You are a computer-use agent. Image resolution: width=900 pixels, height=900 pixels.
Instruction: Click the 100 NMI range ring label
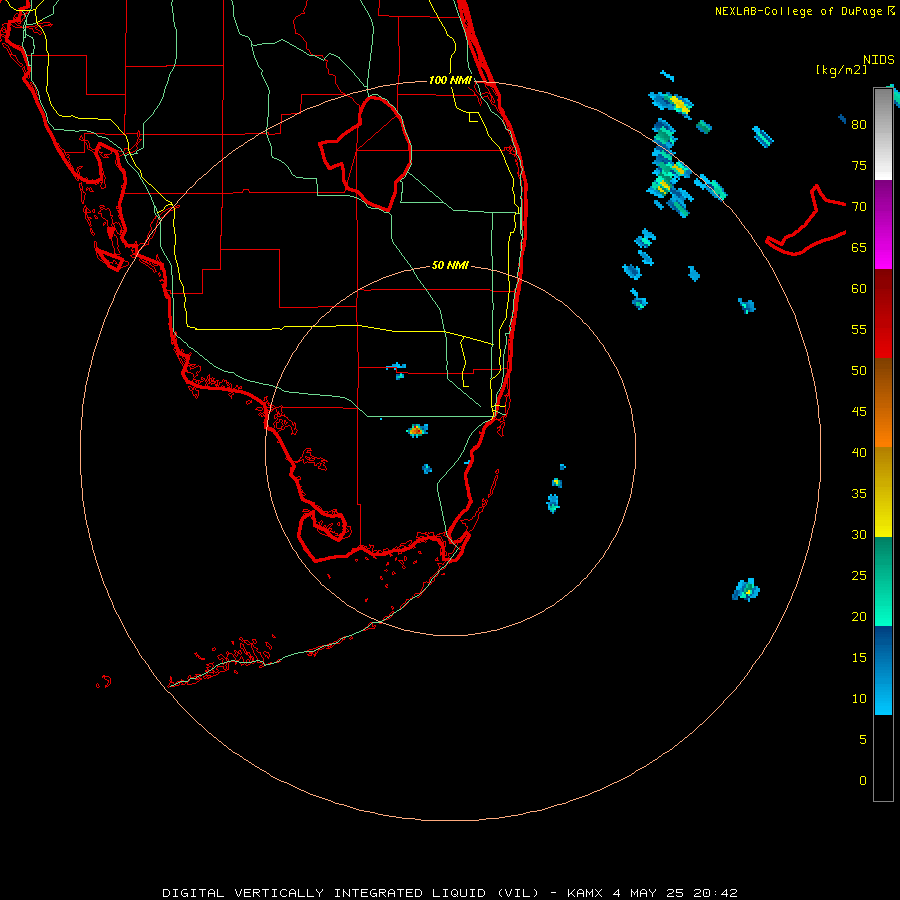[x=450, y=80]
